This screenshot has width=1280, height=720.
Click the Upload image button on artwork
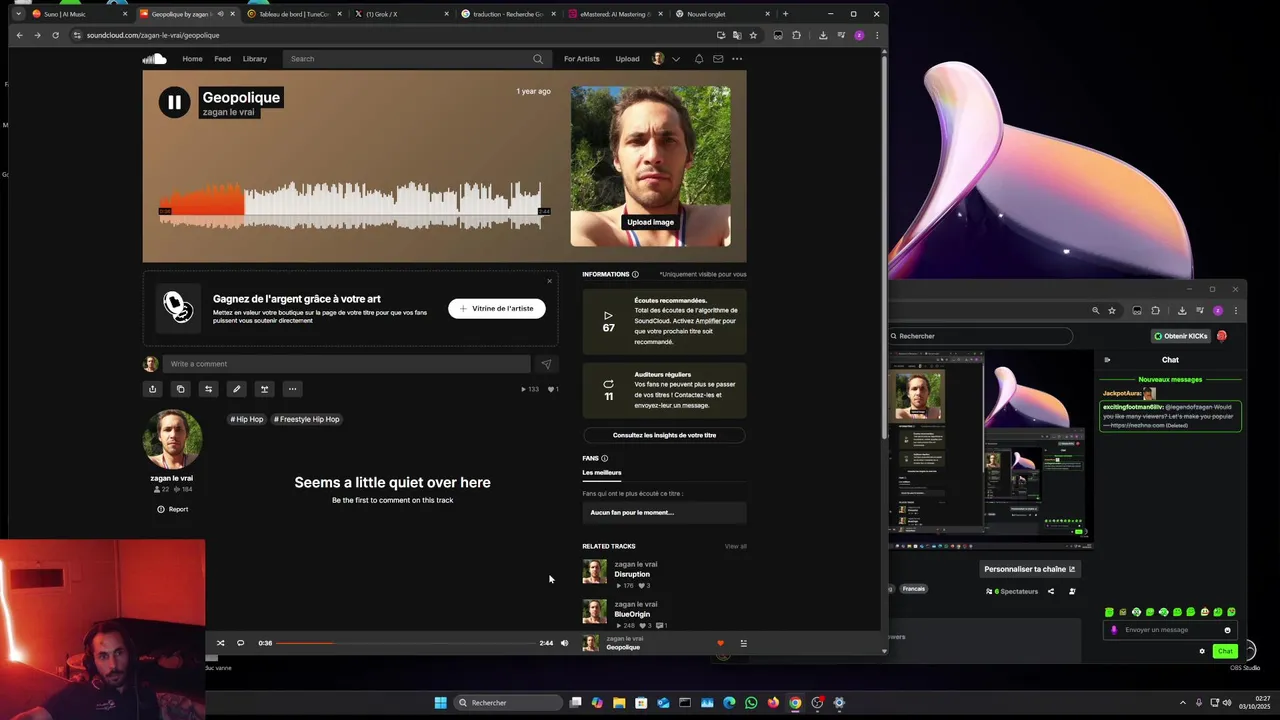(x=650, y=222)
